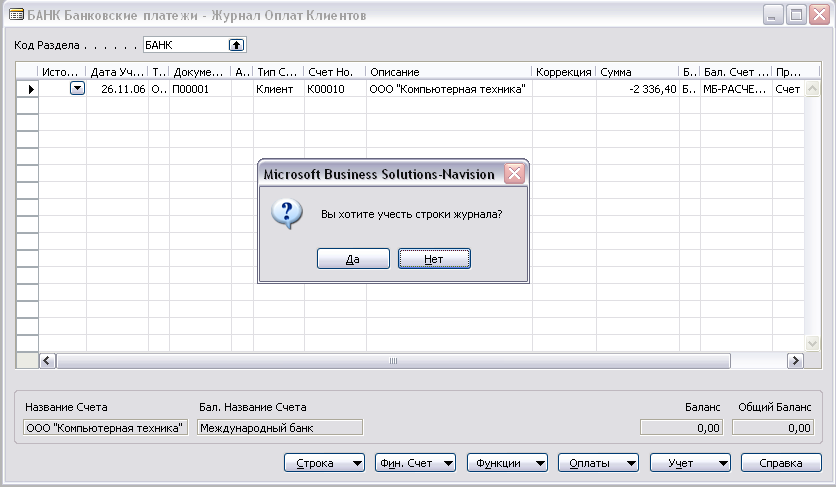The height and width of the screenshot is (487, 836).
Task: Click the blue question mark icon
Action: tap(287, 214)
